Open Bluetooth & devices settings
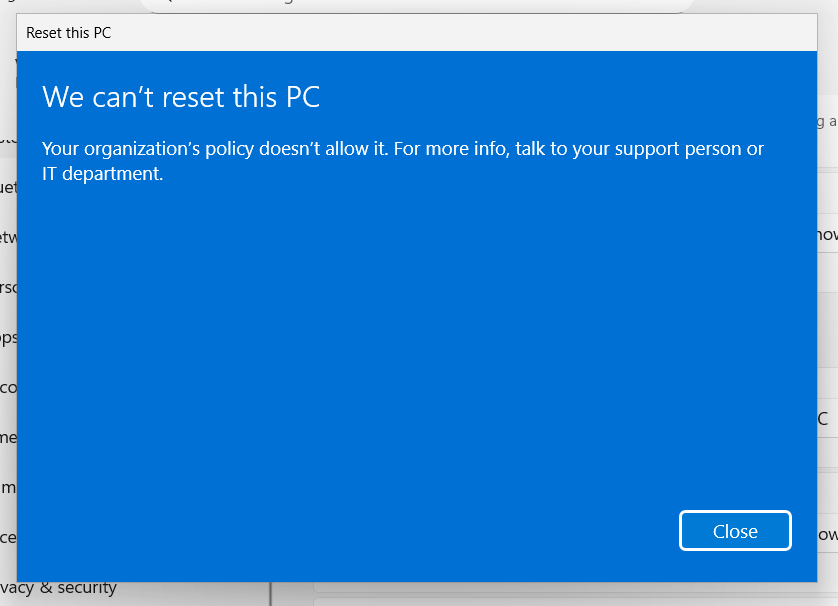This screenshot has height=606, width=838. [8, 187]
